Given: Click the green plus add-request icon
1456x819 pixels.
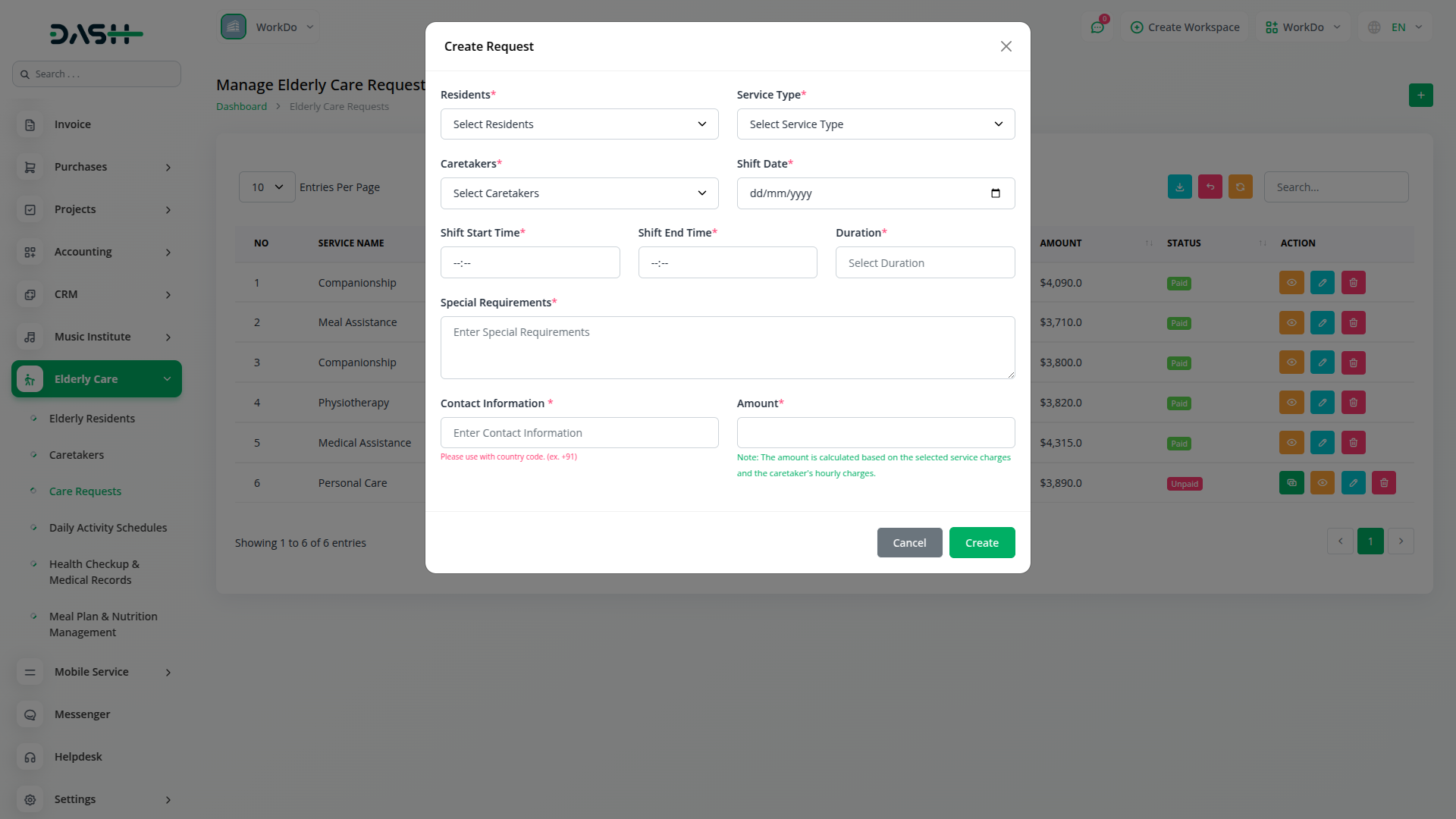Looking at the screenshot, I should [x=1420, y=96].
